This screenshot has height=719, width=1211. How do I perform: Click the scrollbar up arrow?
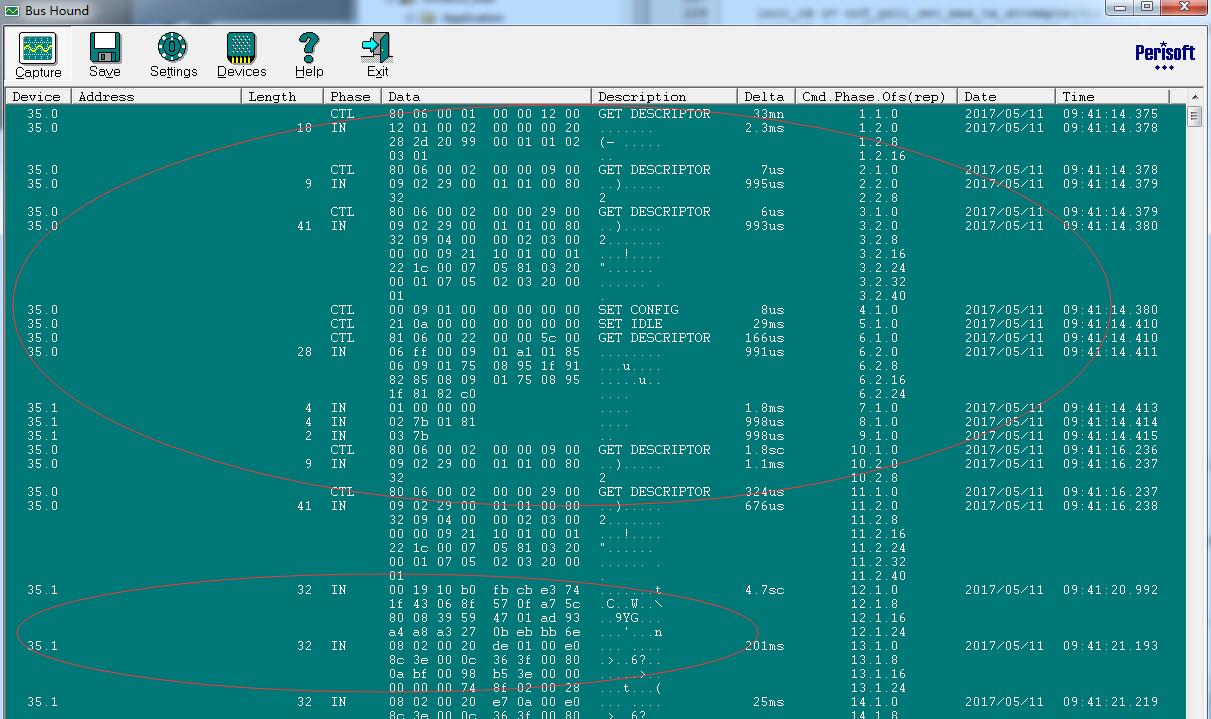1194,97
